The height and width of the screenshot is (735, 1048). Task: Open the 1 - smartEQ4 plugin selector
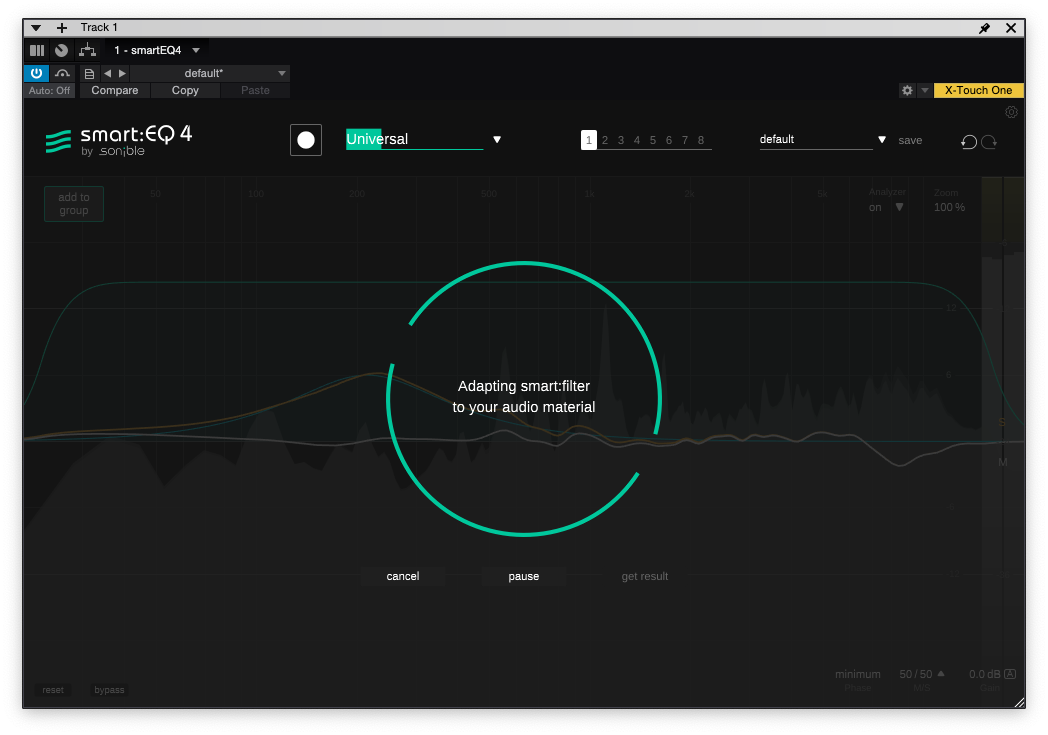[x=157, y=50]
